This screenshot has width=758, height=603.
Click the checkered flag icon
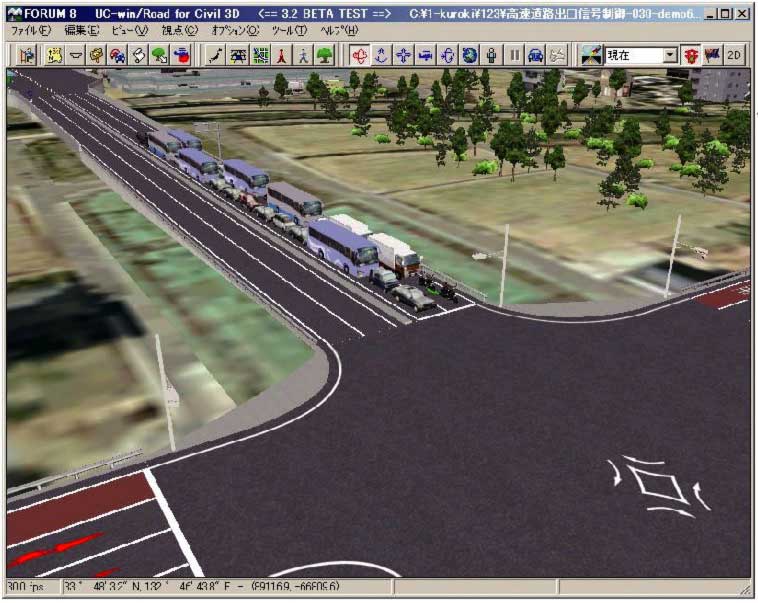pyautogui.click(x=712, y=56)
